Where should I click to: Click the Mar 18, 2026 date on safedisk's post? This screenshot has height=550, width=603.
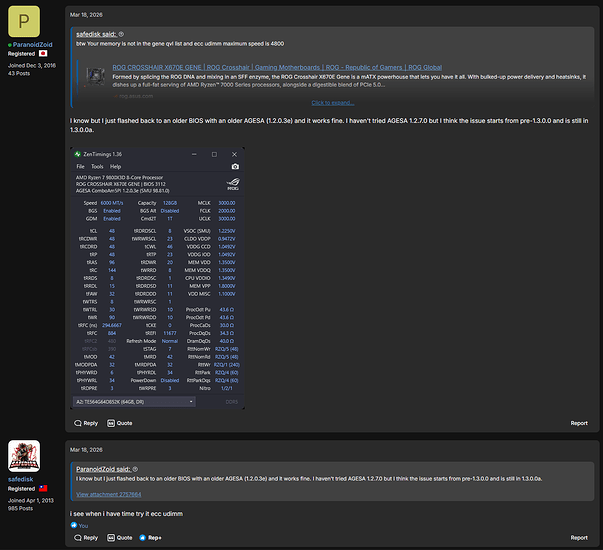point(86,450)
